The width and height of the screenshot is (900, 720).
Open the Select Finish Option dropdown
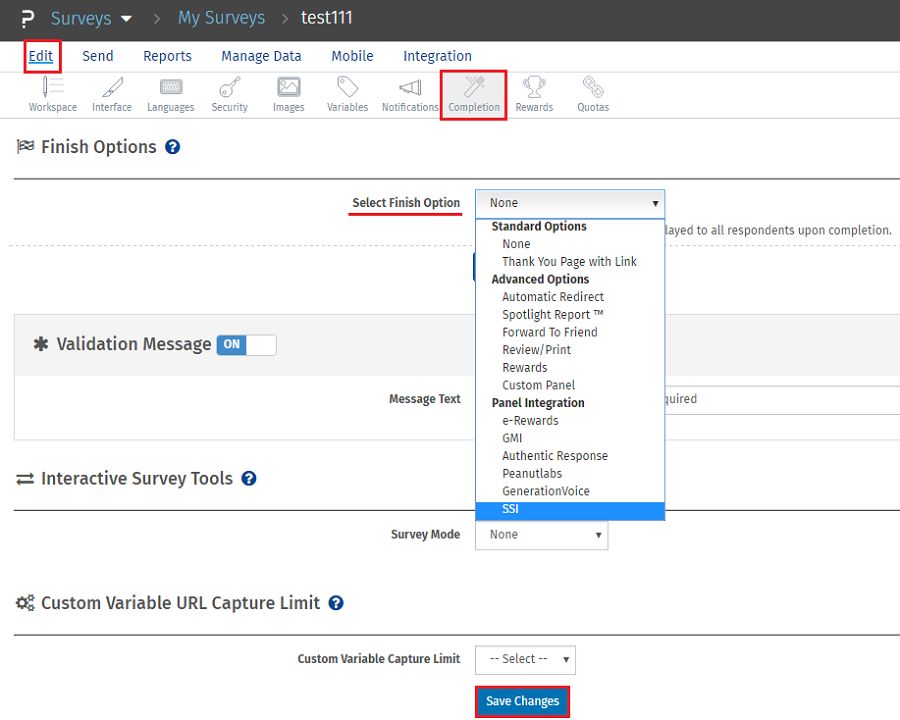coord(570,203)
